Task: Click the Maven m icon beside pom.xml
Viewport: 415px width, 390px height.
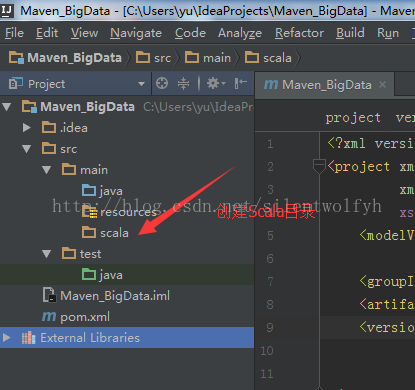Action: 49,317
